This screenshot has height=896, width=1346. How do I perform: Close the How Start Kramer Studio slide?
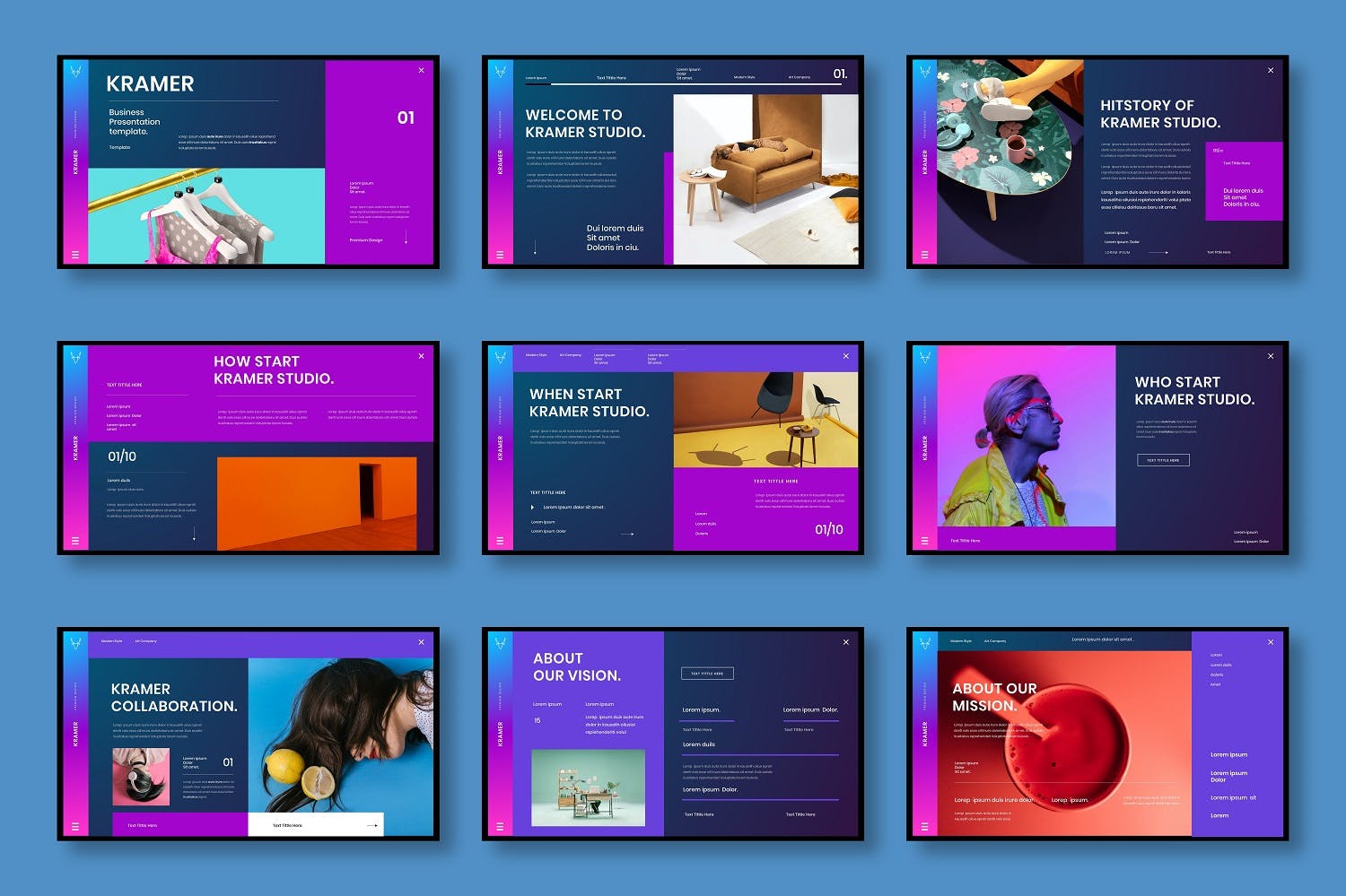pos(421,356)
